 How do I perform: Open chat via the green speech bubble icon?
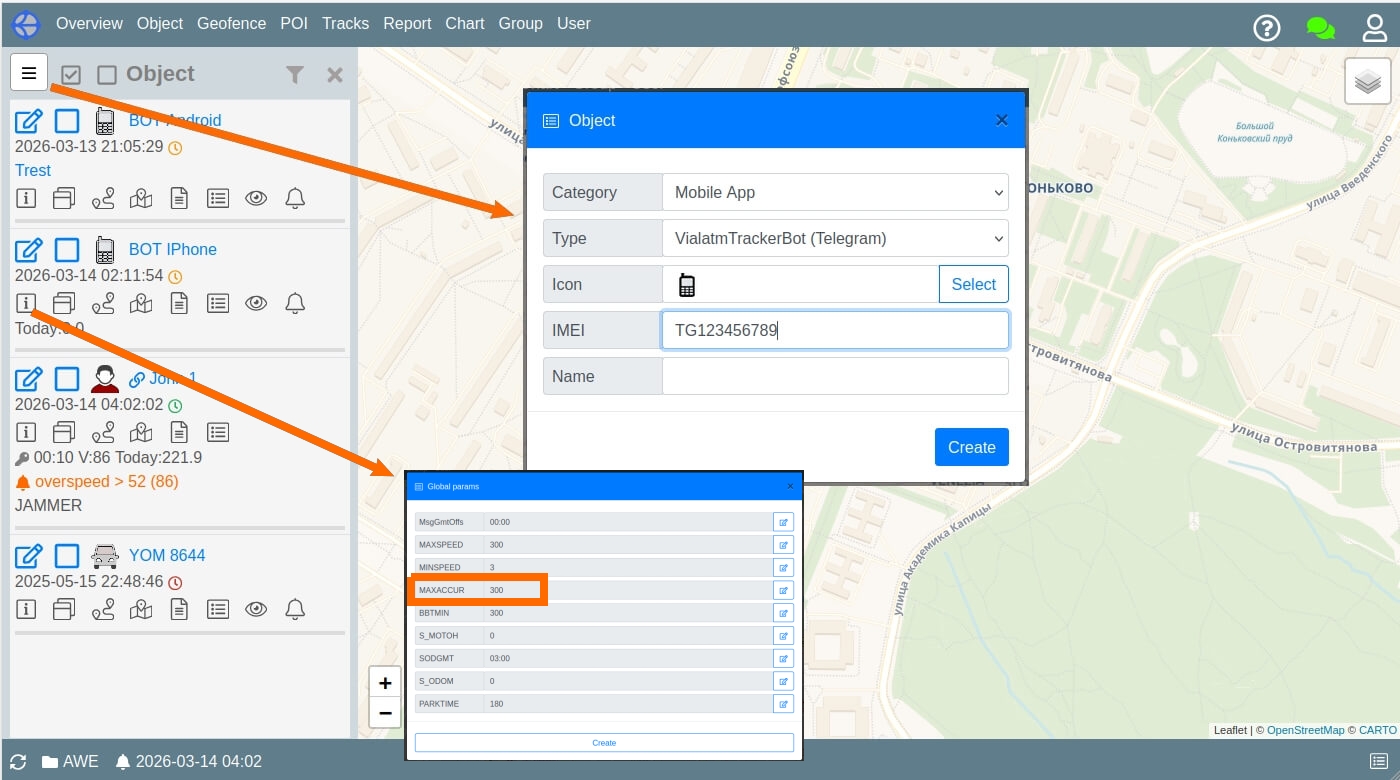click(1321, 28)
